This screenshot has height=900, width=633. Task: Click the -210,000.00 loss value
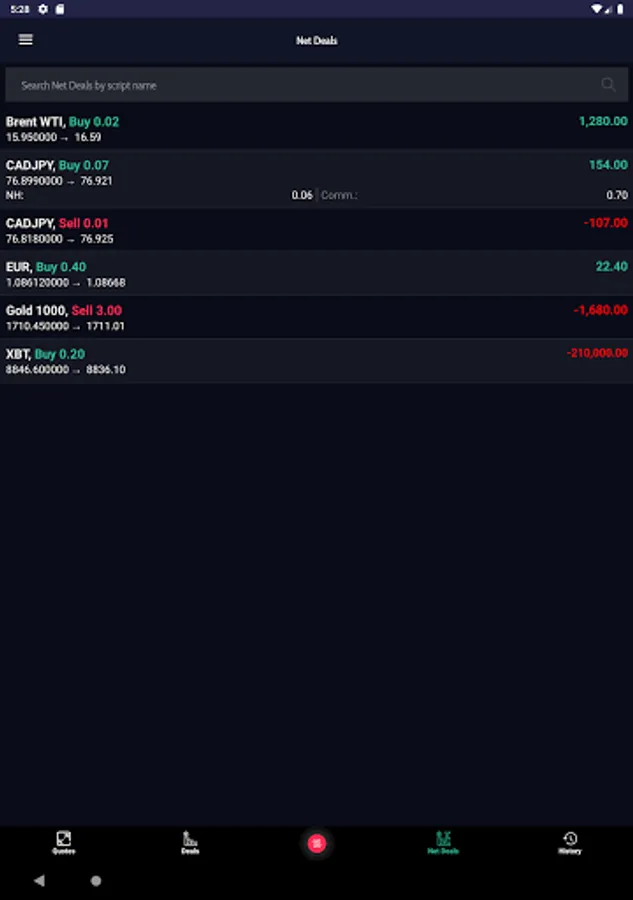[x=597, y=353]
